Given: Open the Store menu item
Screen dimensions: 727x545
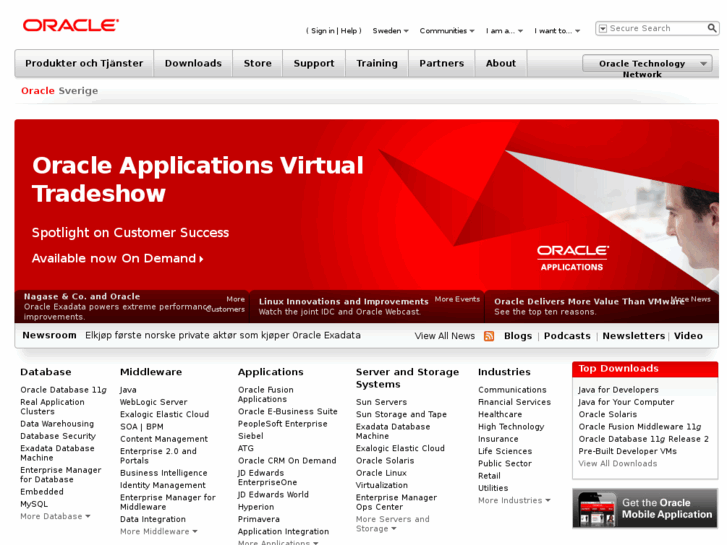Looking at the screenshot, I should point(257,63).
